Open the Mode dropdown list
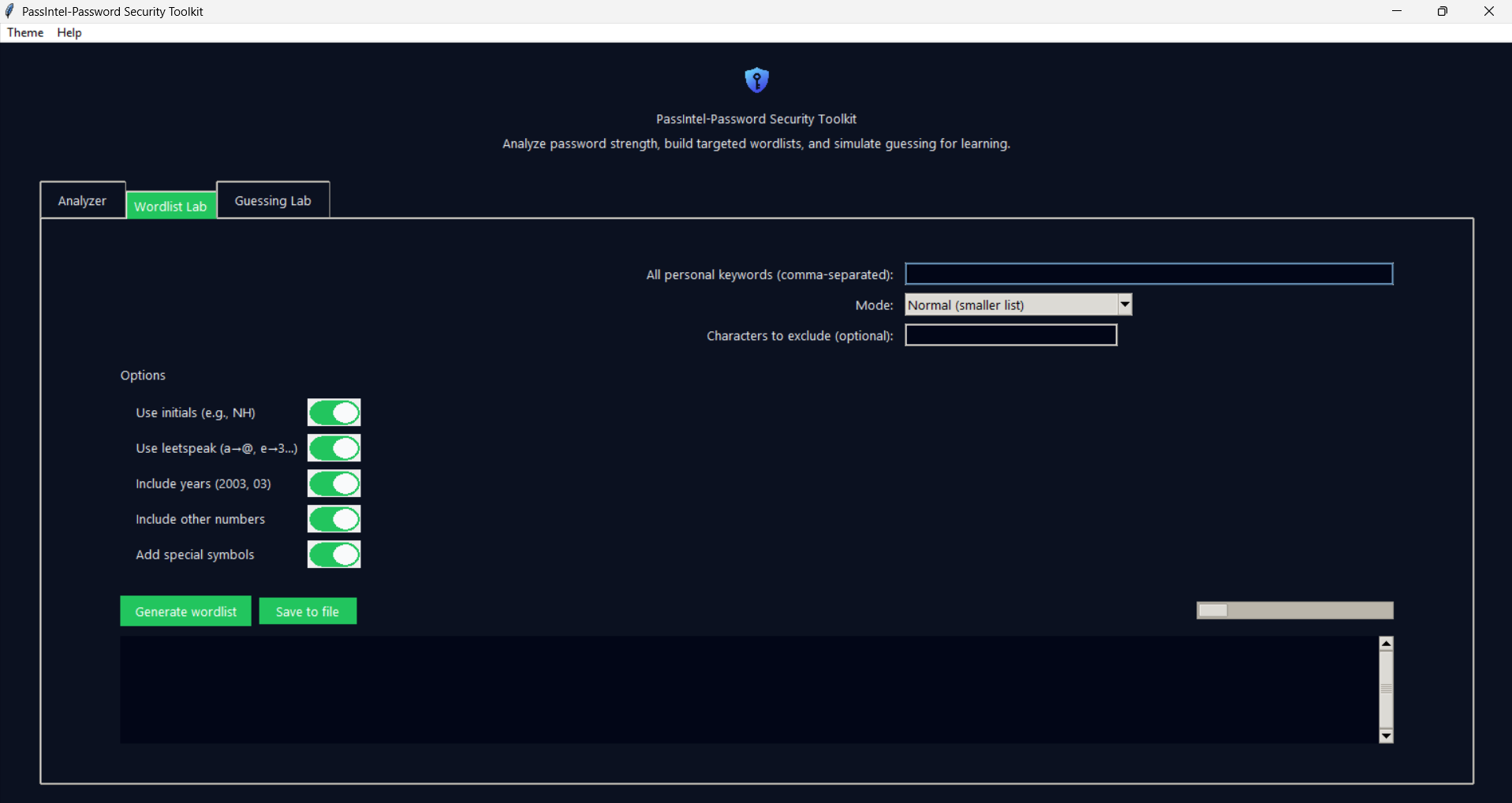This screenshot has width=1512, height=803. (x=1125, y=304)
